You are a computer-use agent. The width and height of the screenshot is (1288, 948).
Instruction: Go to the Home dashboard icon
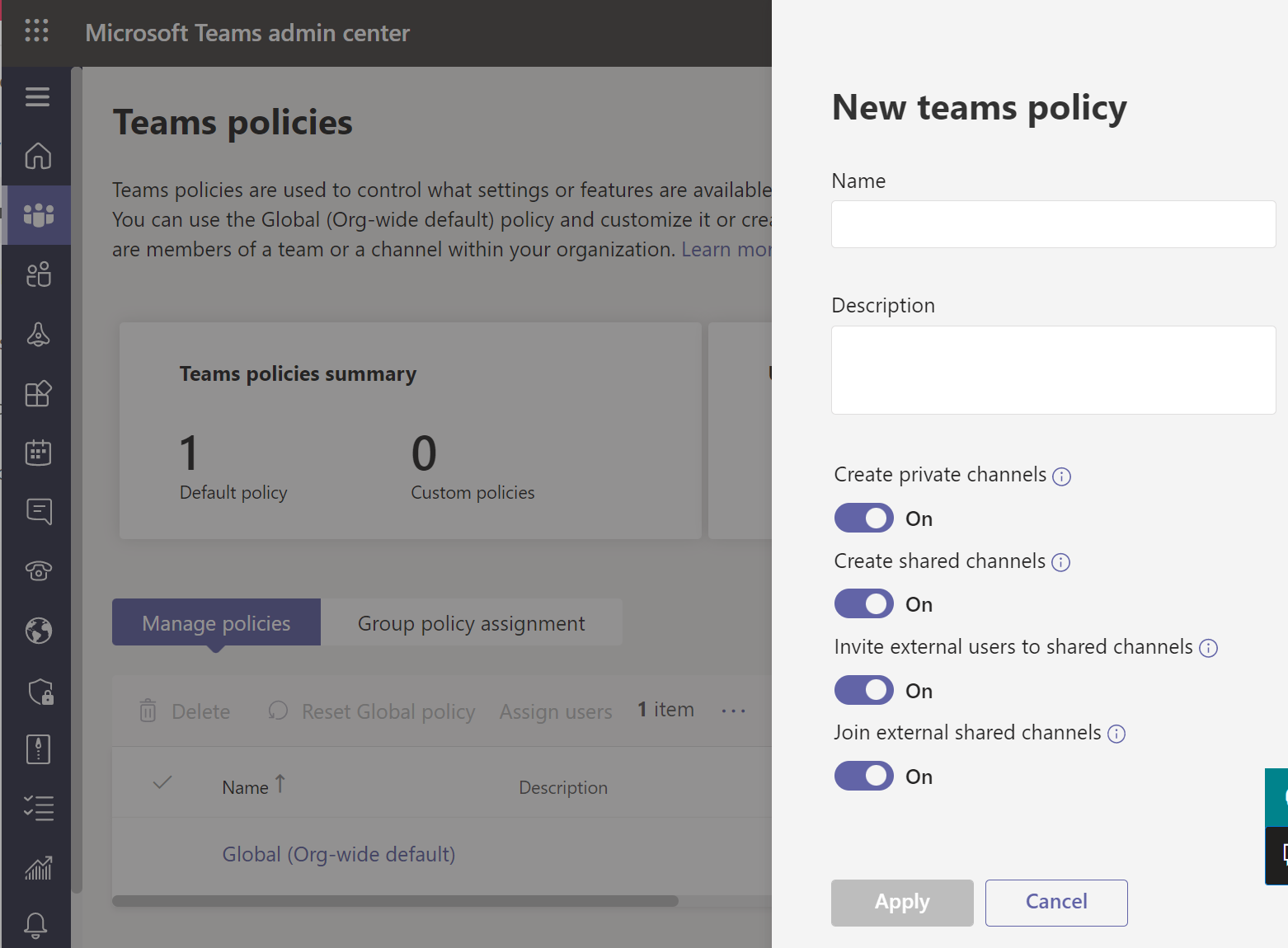[38, 156]
